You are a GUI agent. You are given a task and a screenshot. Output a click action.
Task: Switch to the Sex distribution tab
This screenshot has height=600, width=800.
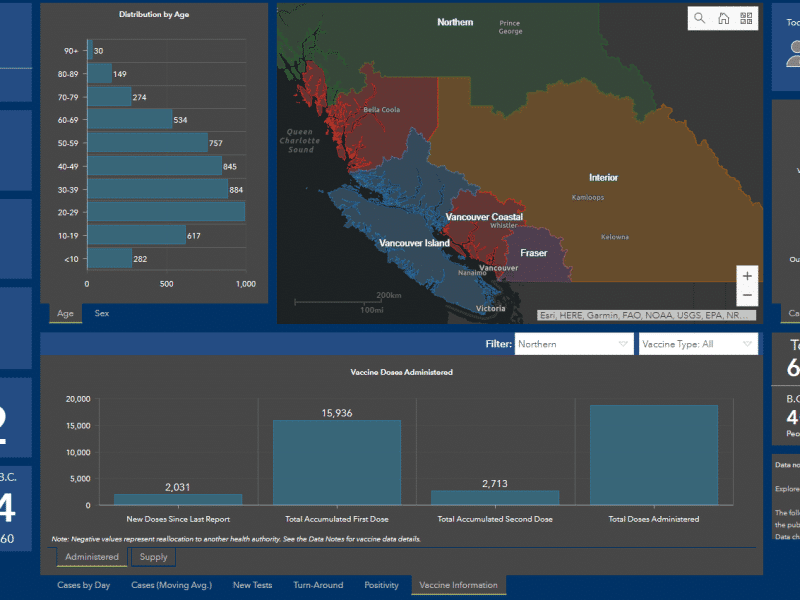pyautogui.click(x=102, y=313)
